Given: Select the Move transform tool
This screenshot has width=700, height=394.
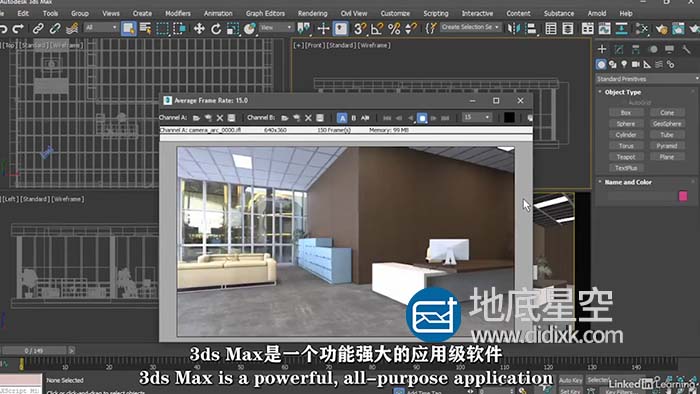Looking at the screenshot, I should click(x=199, y=29).
